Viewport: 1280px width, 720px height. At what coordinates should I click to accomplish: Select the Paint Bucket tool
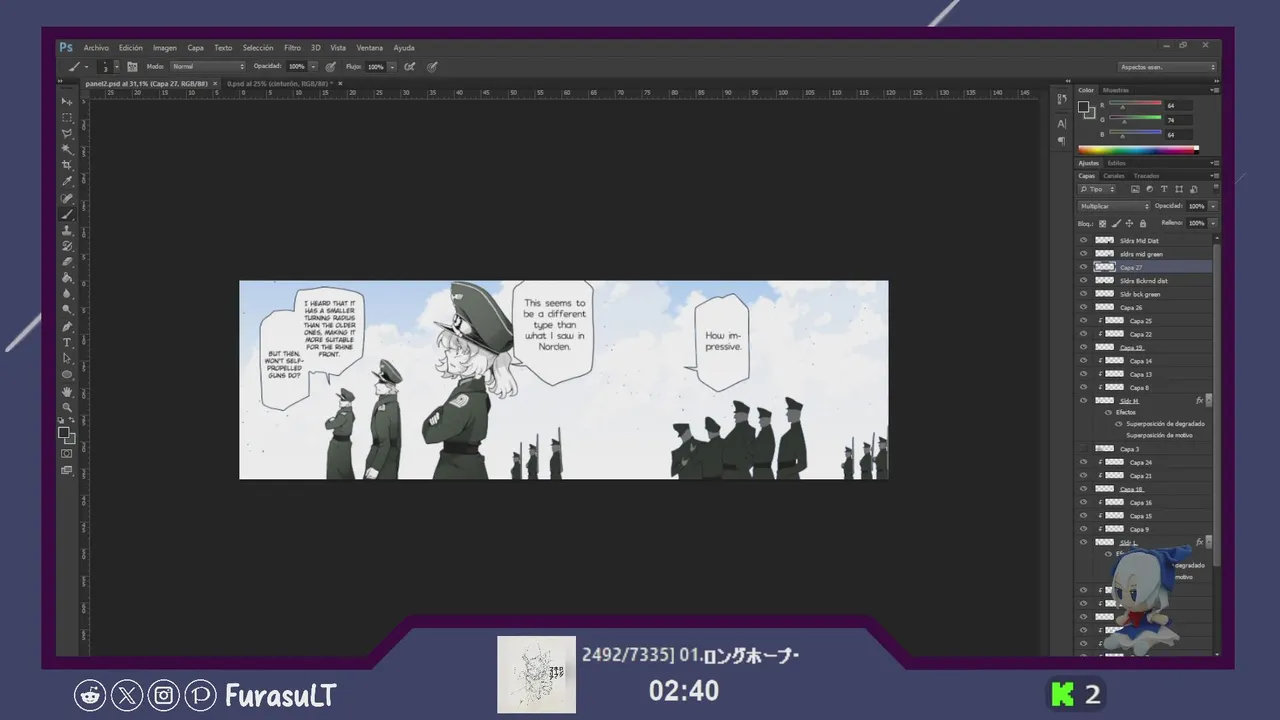click(x=67, y=278)
